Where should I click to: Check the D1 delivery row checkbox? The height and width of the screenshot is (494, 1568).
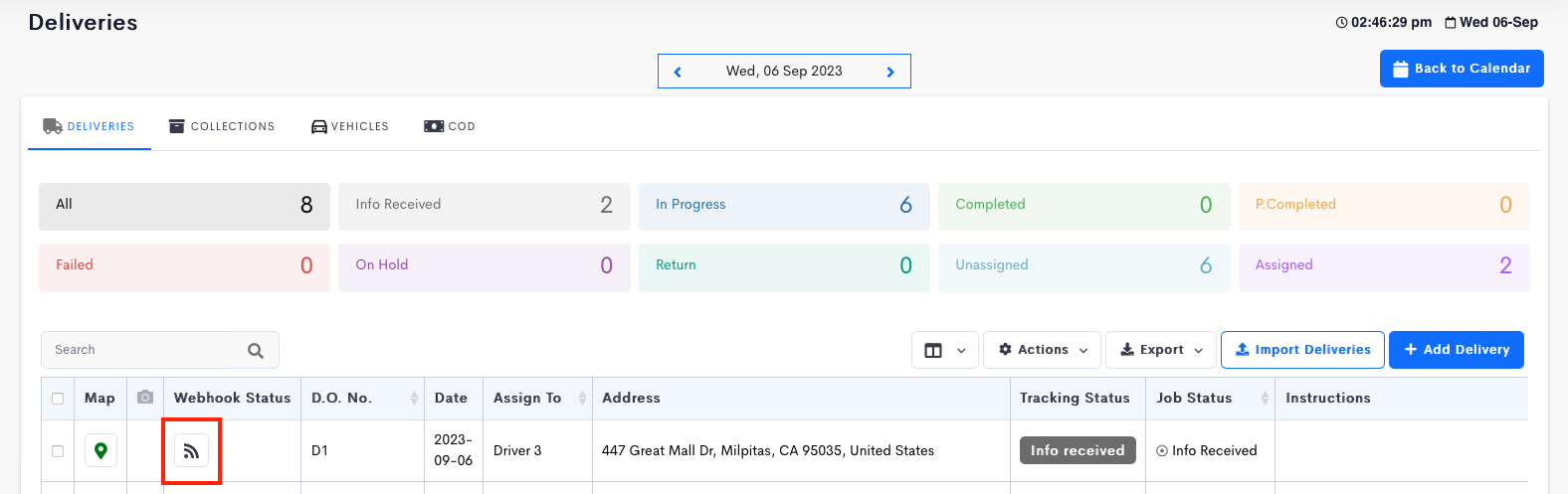pos(58,451)
